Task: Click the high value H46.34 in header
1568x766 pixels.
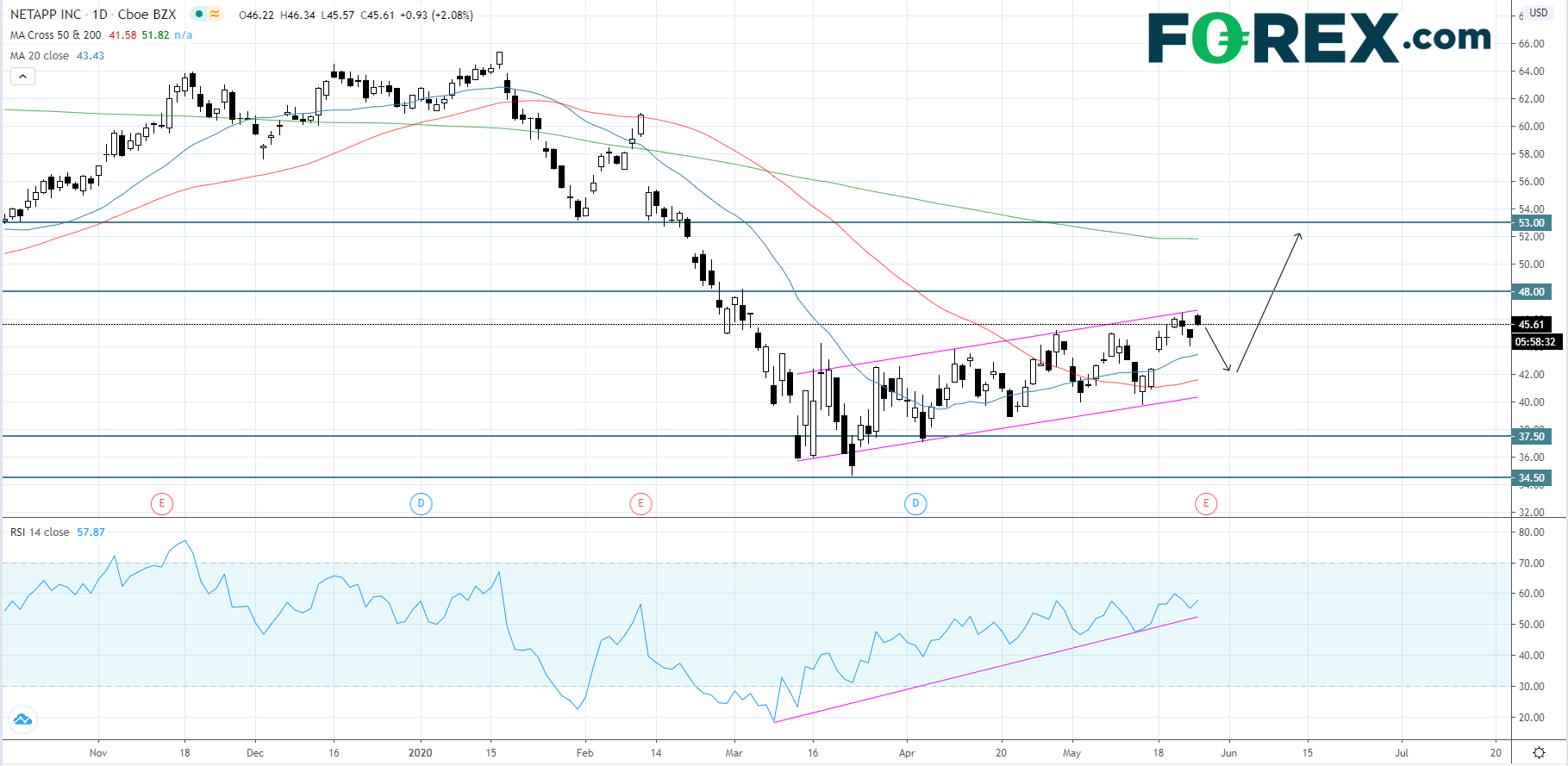Action: (x=298, y=16)
